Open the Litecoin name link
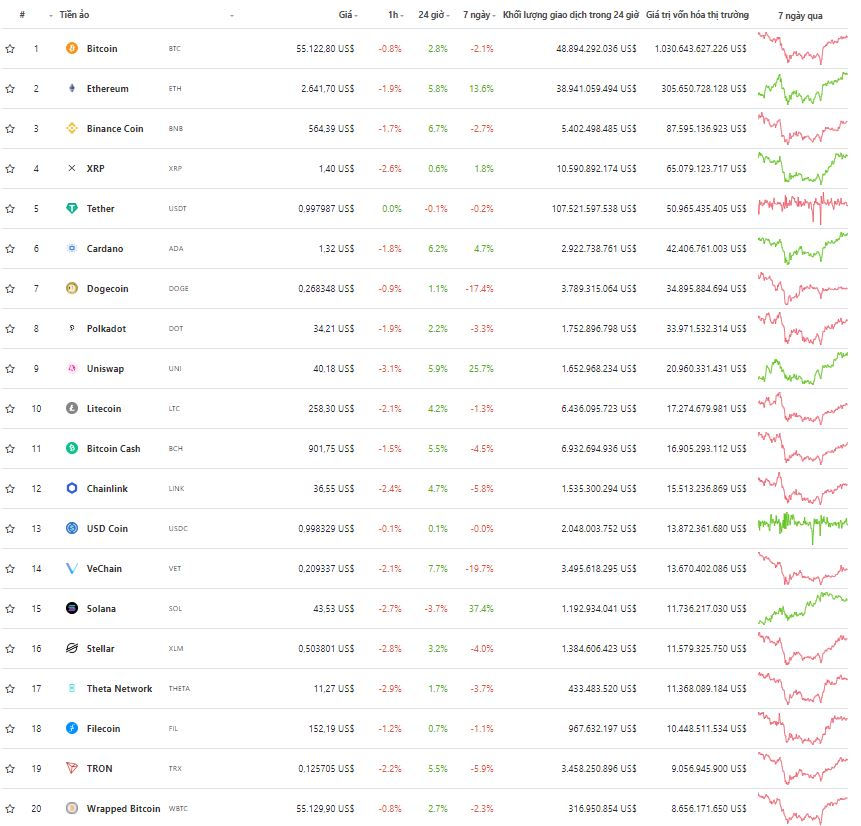 tap(104, 409)
